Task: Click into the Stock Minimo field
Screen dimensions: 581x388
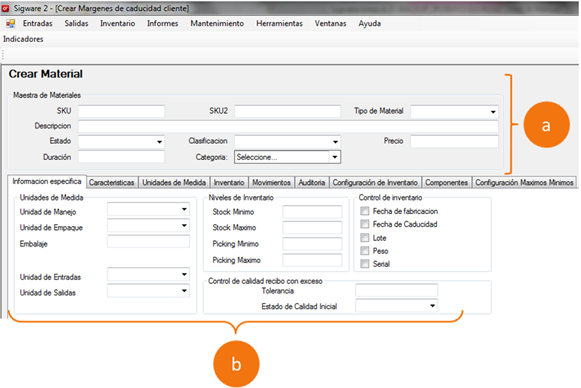Action: point(312,212)
